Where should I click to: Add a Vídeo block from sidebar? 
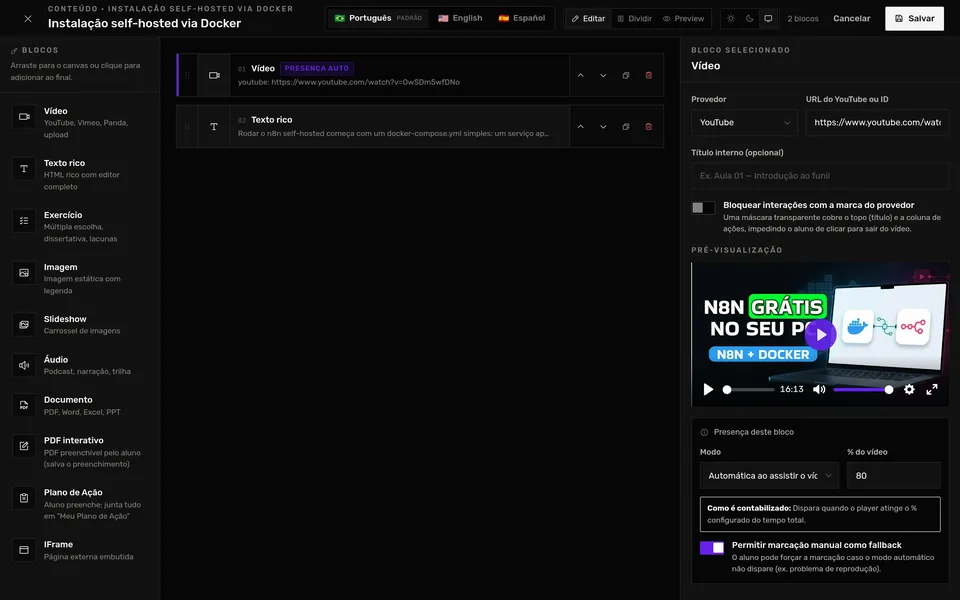[80, 122]
